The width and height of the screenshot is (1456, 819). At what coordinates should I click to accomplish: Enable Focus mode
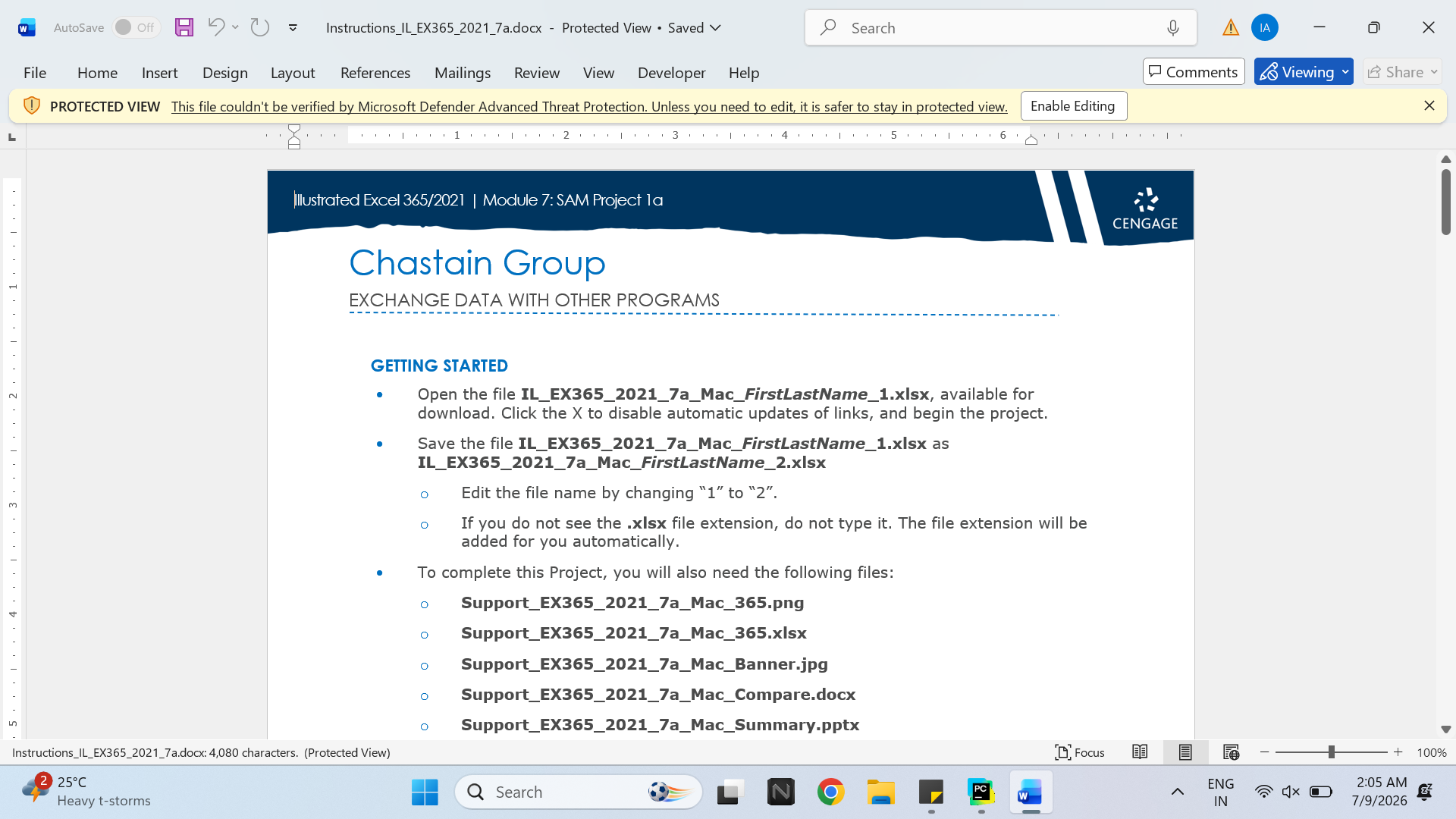1080,752
